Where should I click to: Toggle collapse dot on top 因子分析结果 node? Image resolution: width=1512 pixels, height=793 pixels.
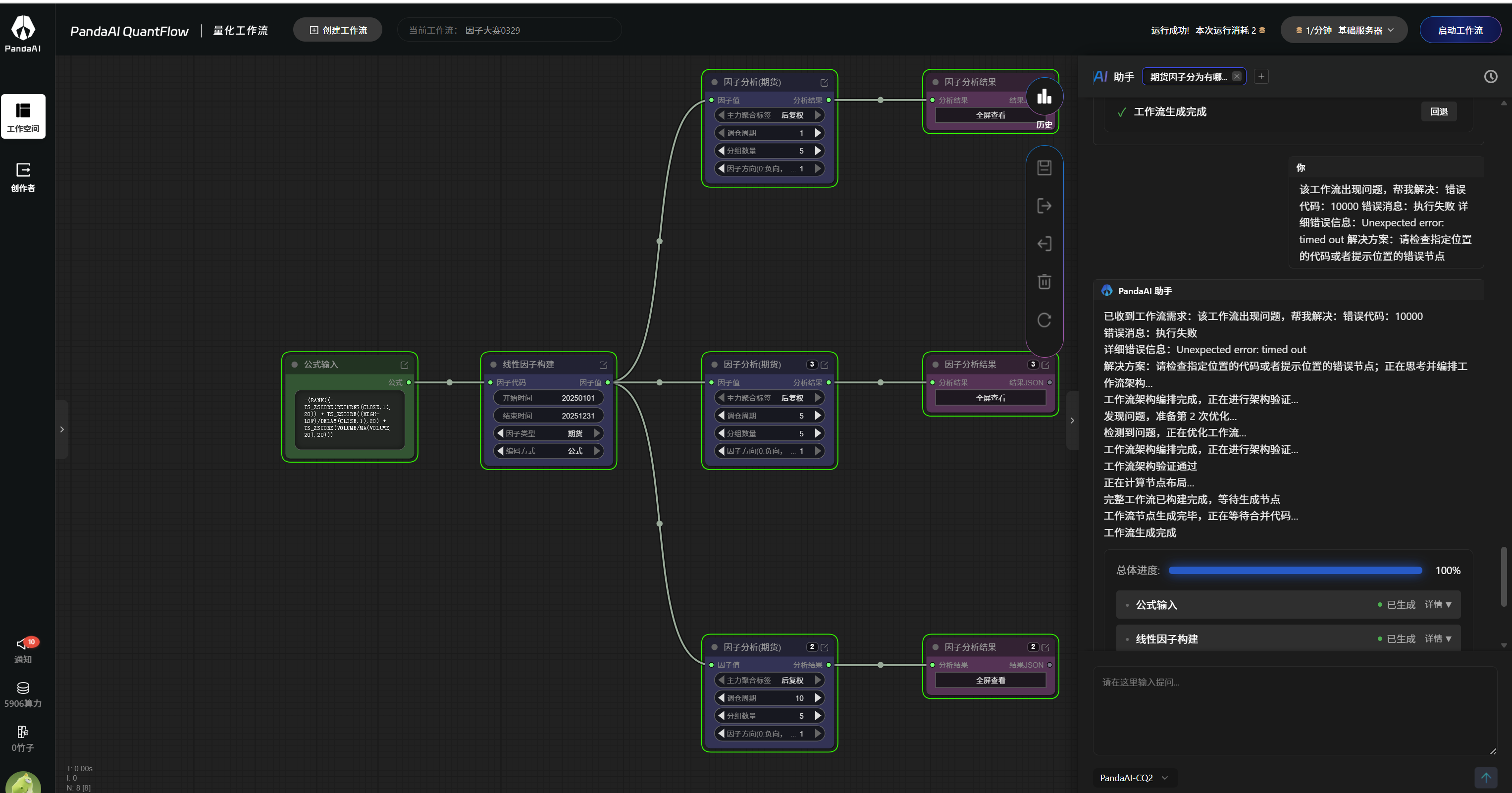pyautogui.click(x=935, y=82)
